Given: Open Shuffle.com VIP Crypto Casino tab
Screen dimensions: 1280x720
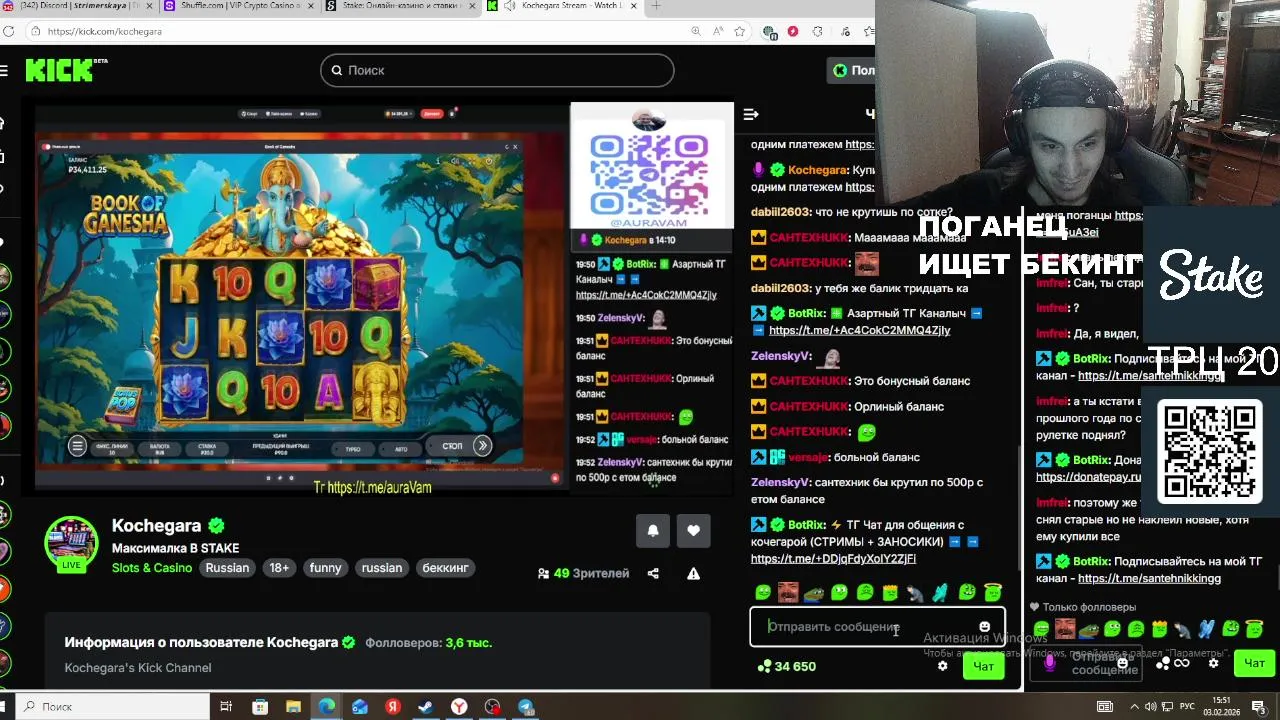Looking at the screenshot, I should coord(240,6).
